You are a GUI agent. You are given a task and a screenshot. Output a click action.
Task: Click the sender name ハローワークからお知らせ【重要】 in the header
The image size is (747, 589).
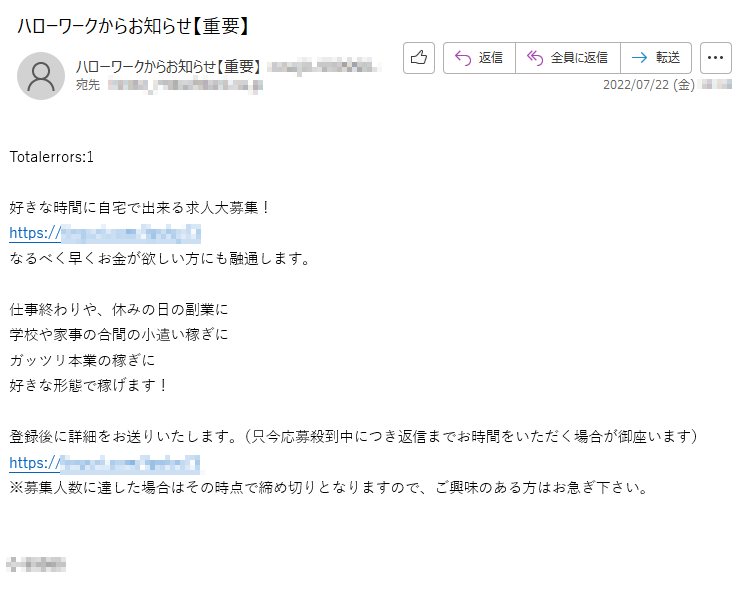[x=168, y=66]
